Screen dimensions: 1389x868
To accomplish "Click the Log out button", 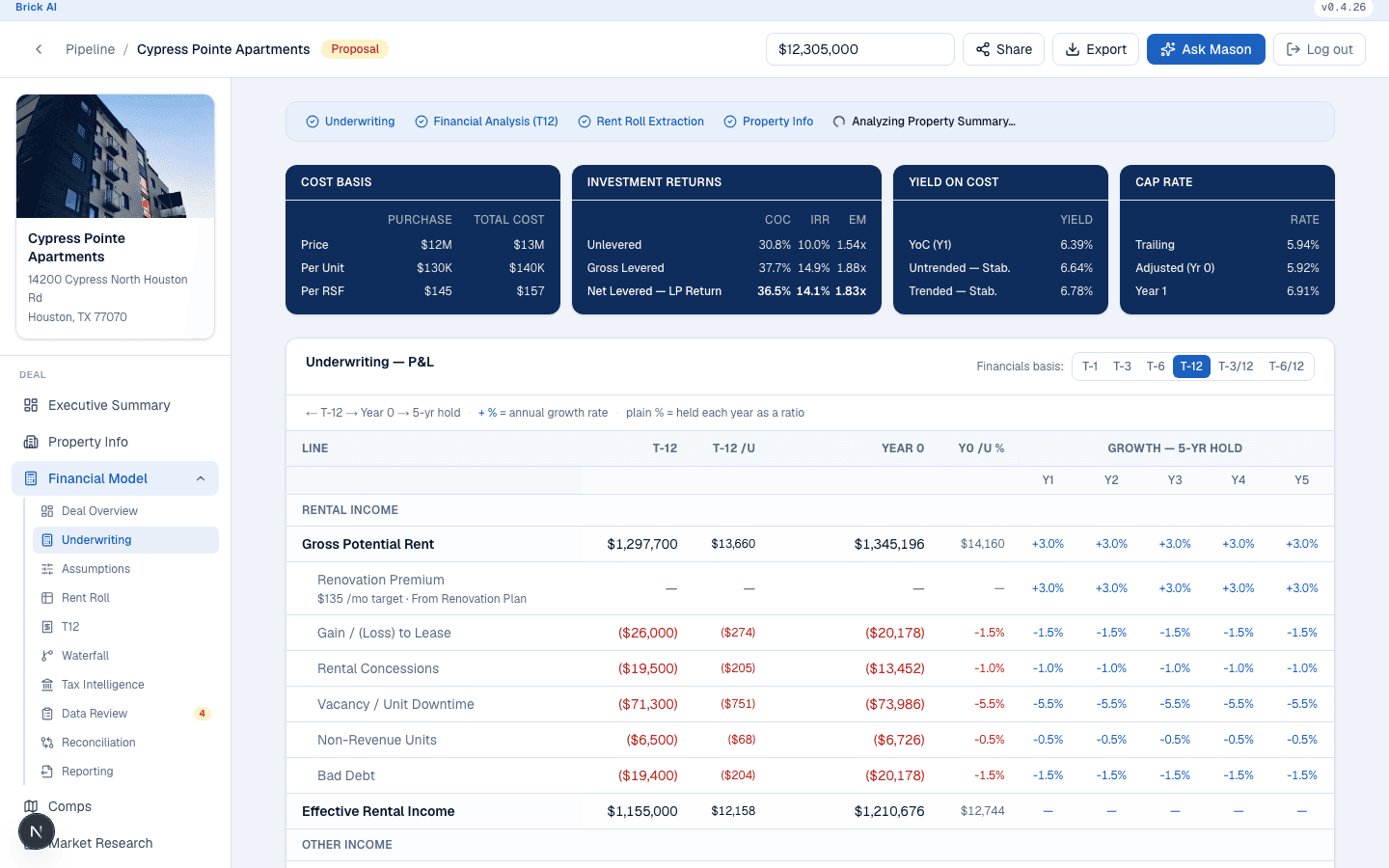I will coord(1320,49).
